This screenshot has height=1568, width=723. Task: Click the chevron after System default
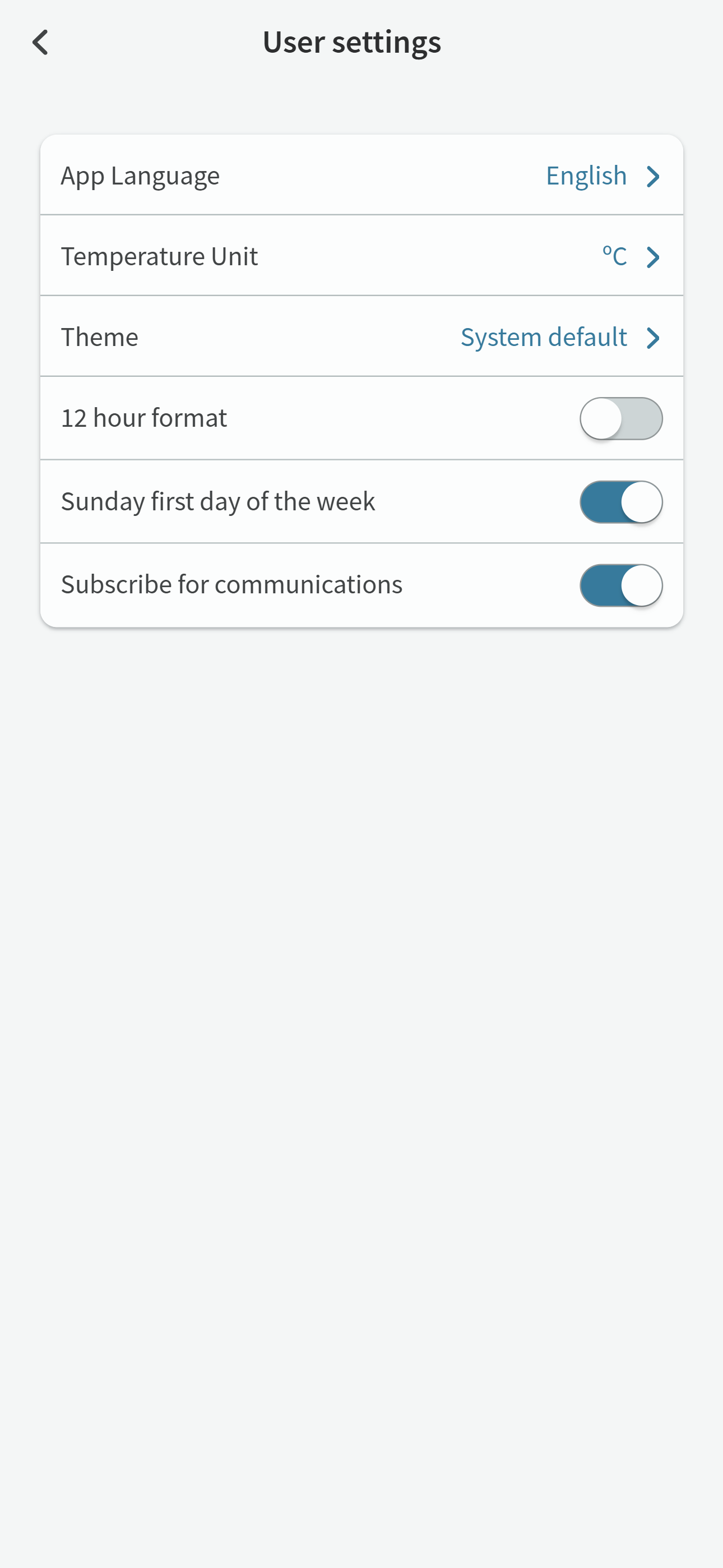(653, 338)
